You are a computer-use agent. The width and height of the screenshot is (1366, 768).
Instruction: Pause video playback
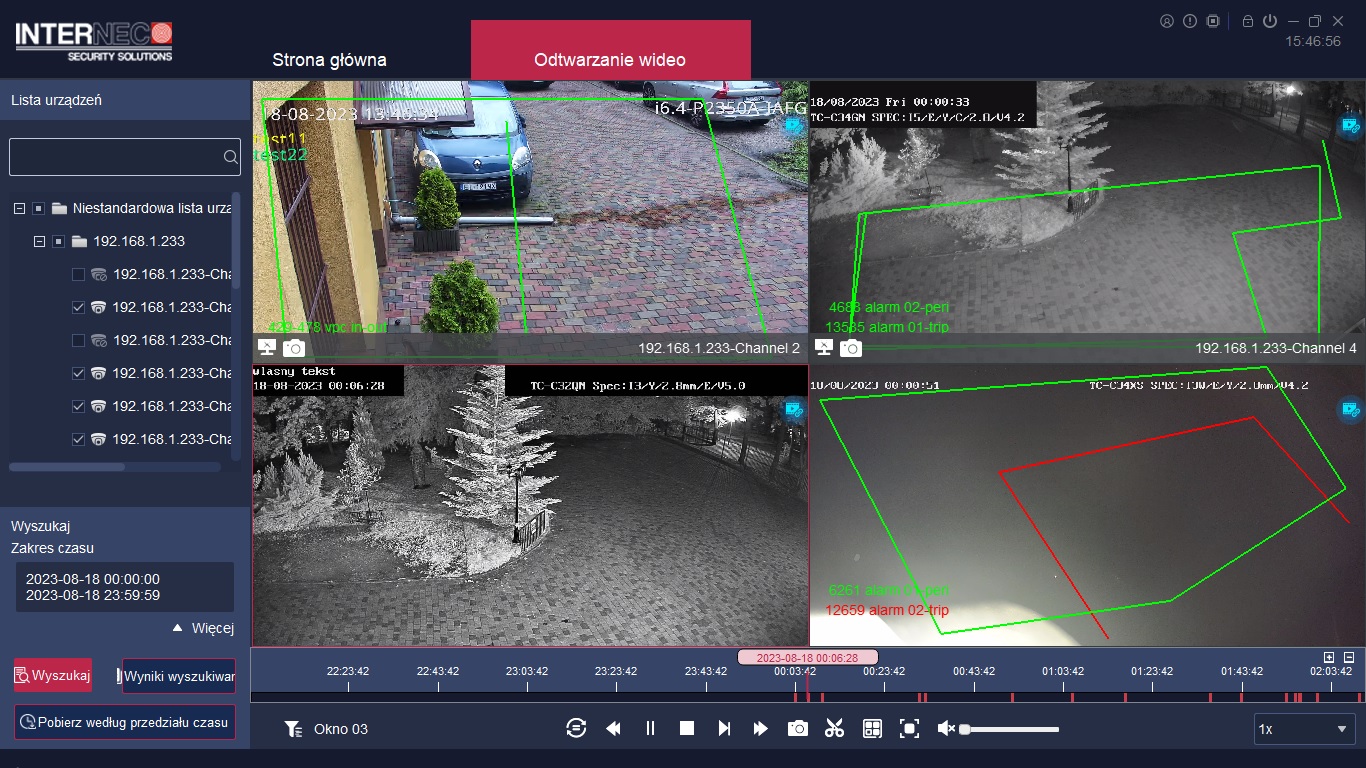pyautogui.click(x=650, y=729)
